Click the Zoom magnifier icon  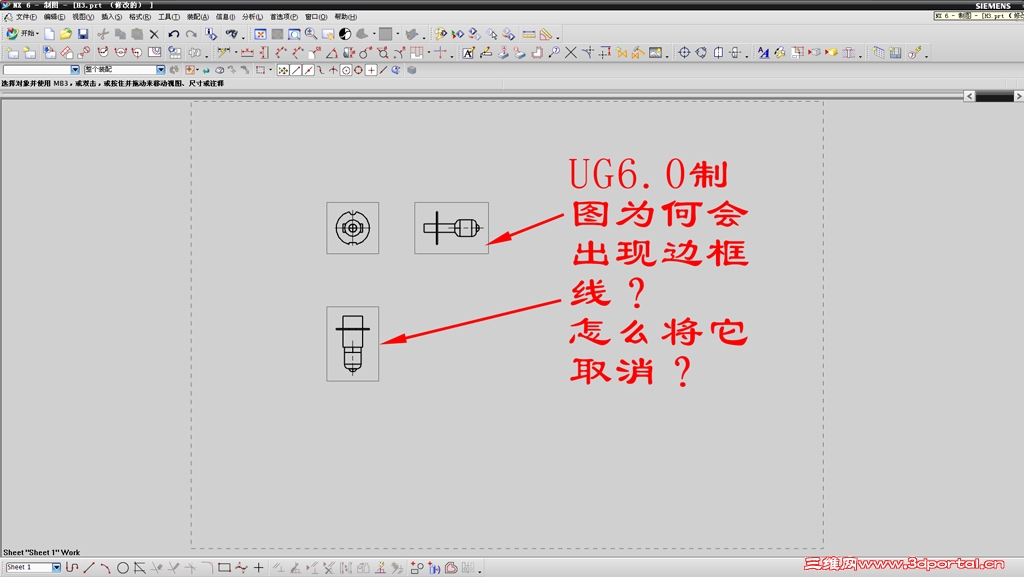click(x=312, y=34)
